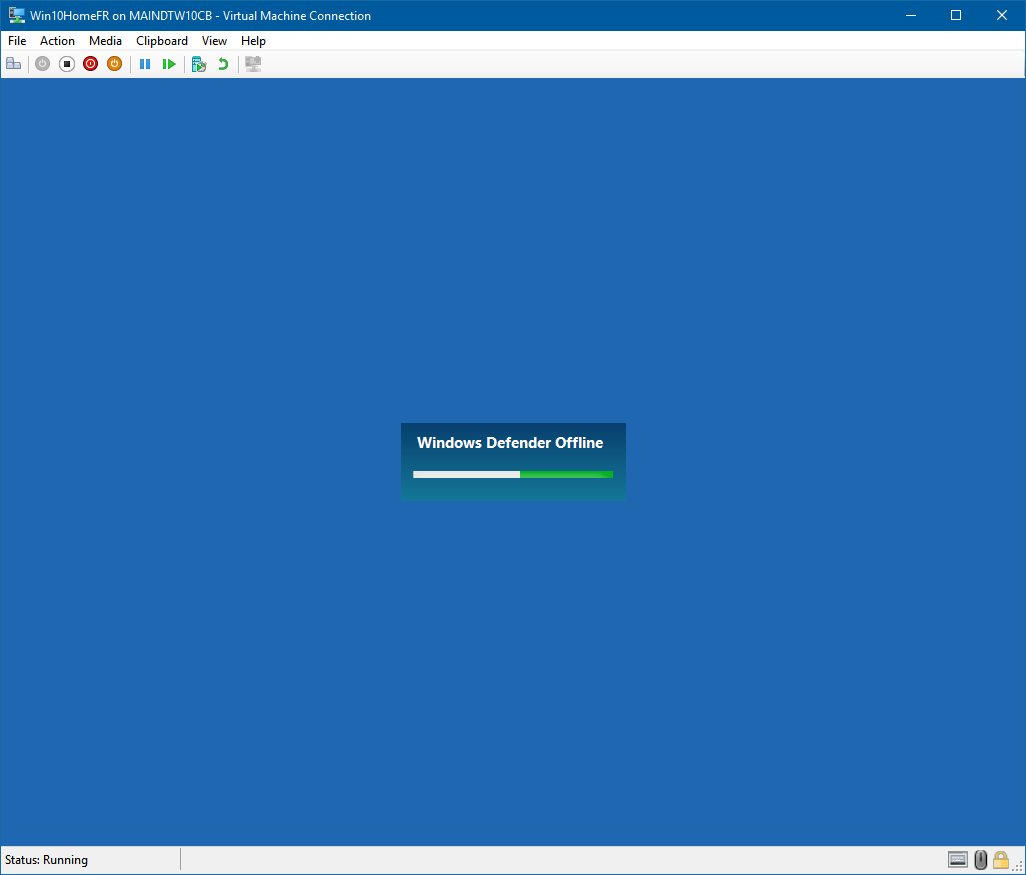
Task: Pause the virtual machine
Action: pyautogui.click(x=145, y=64)
